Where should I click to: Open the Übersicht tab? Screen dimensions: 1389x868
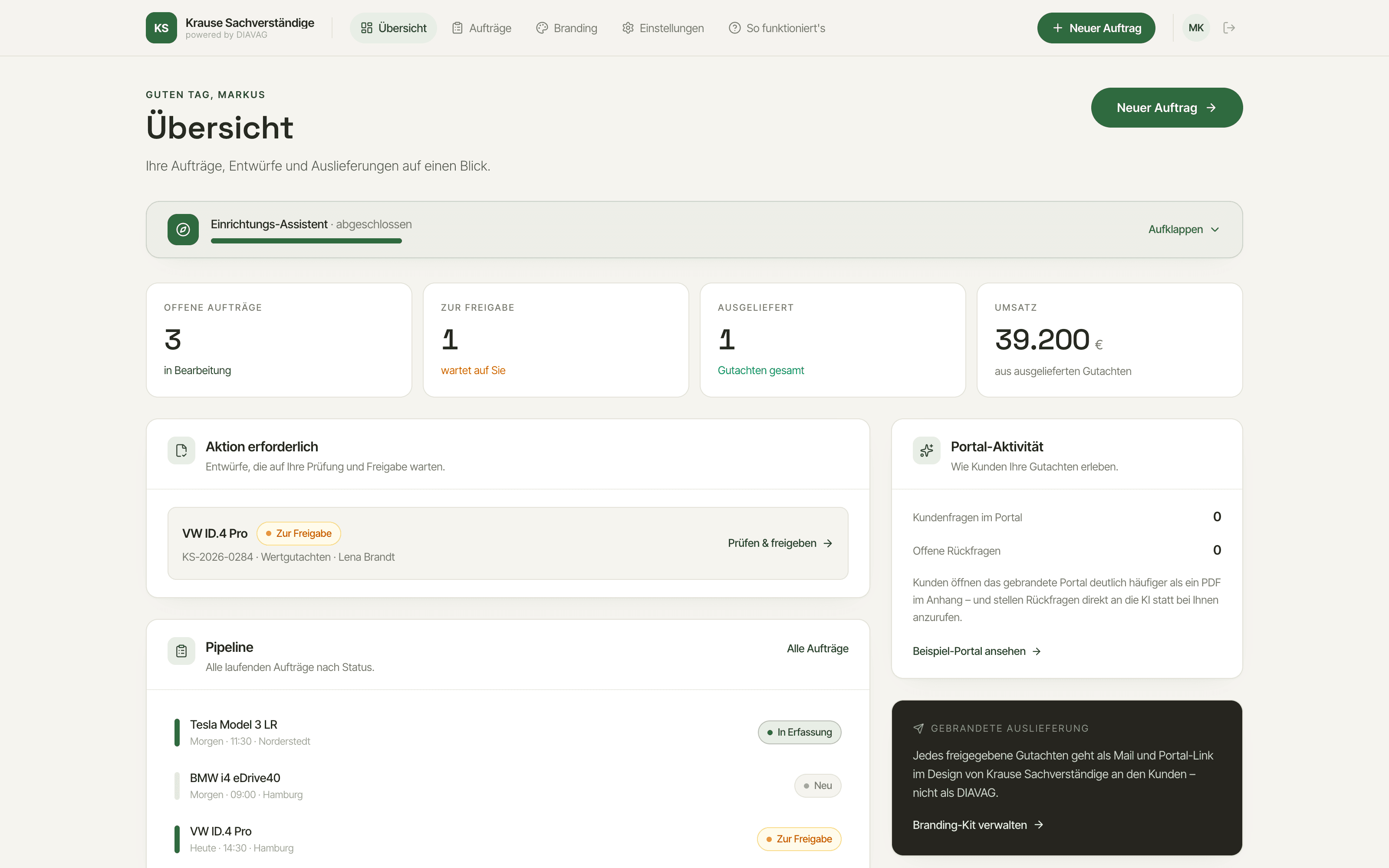point(393,28)
